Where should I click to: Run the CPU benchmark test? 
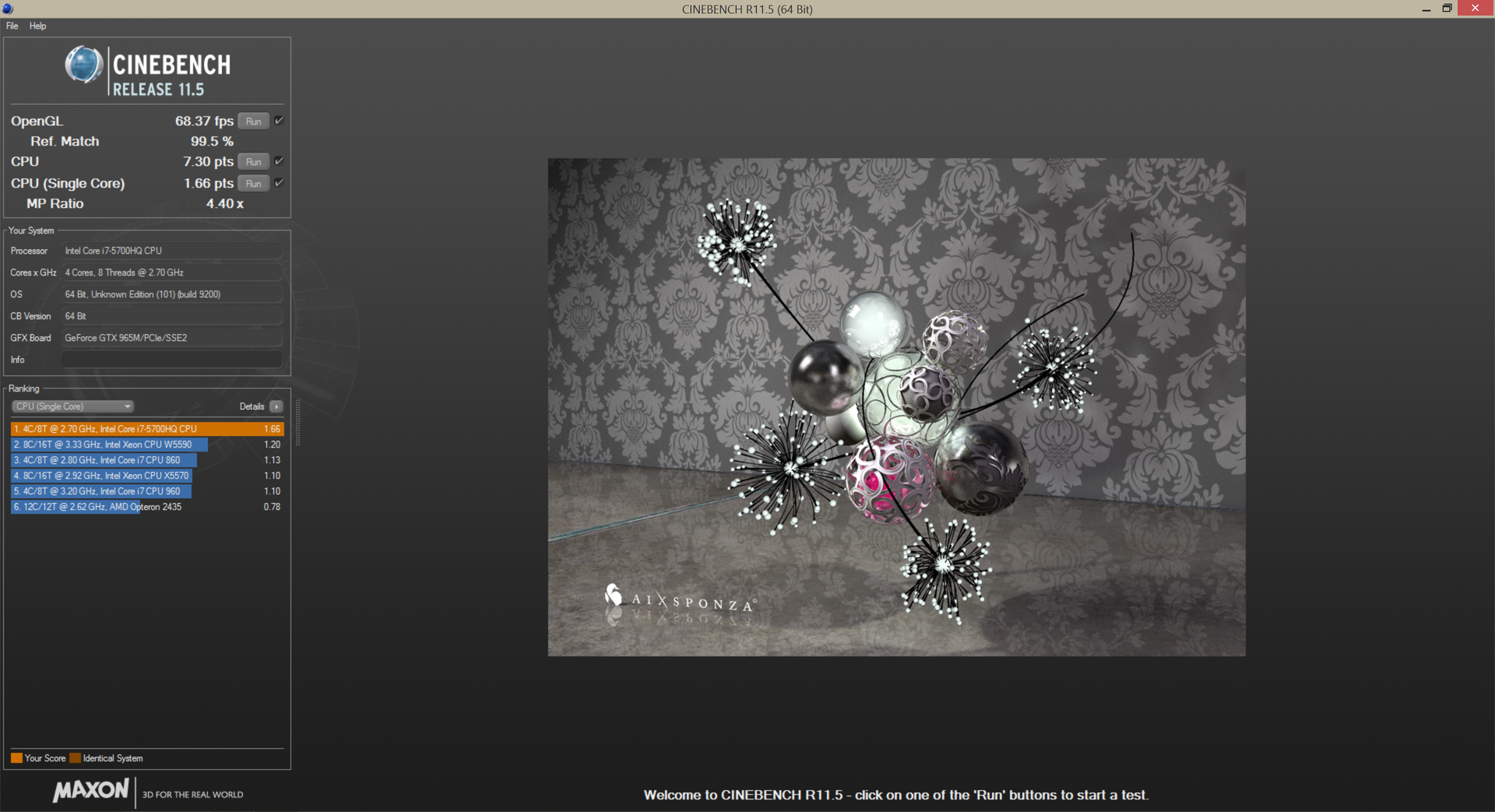coord(253,161)
